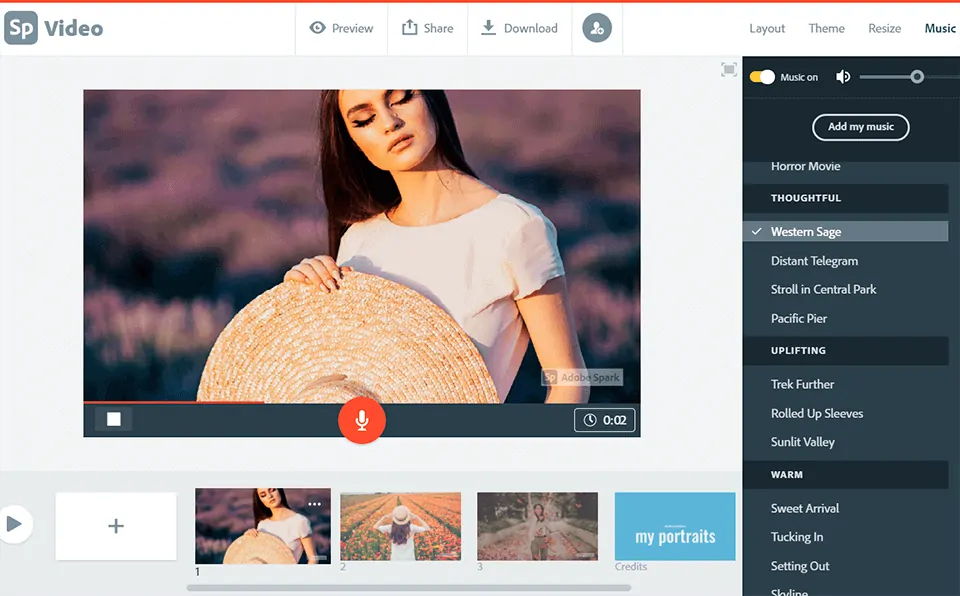Select the my portraits credits slide thumbnail
The width and height of the screenshot is (960, 596).
pos(675,526)
